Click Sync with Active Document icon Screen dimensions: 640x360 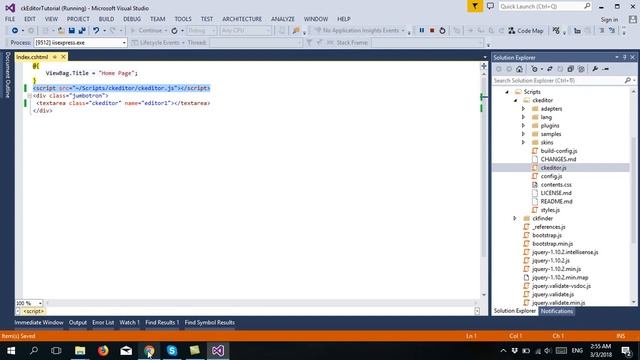[550, 69]
